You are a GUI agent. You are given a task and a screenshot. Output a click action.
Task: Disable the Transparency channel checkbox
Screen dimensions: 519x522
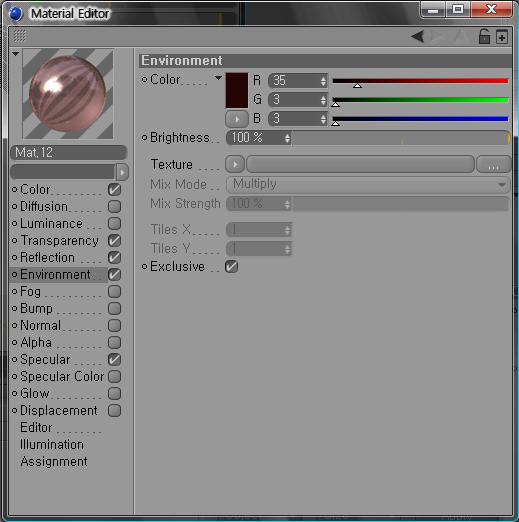pos(114,241)
